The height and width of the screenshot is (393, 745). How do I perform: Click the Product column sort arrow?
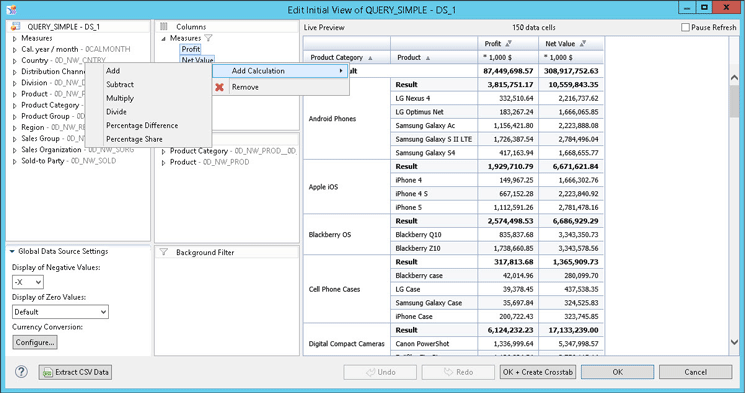[428, 58]
